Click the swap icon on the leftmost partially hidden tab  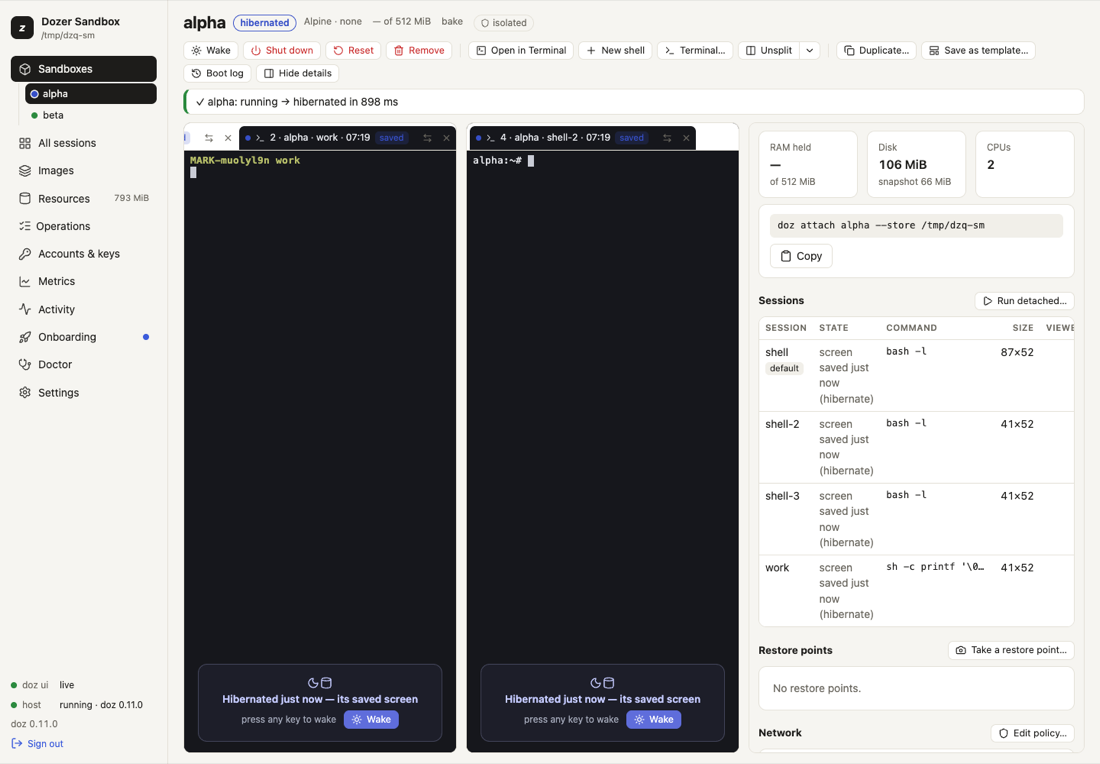tap(208, 138)
